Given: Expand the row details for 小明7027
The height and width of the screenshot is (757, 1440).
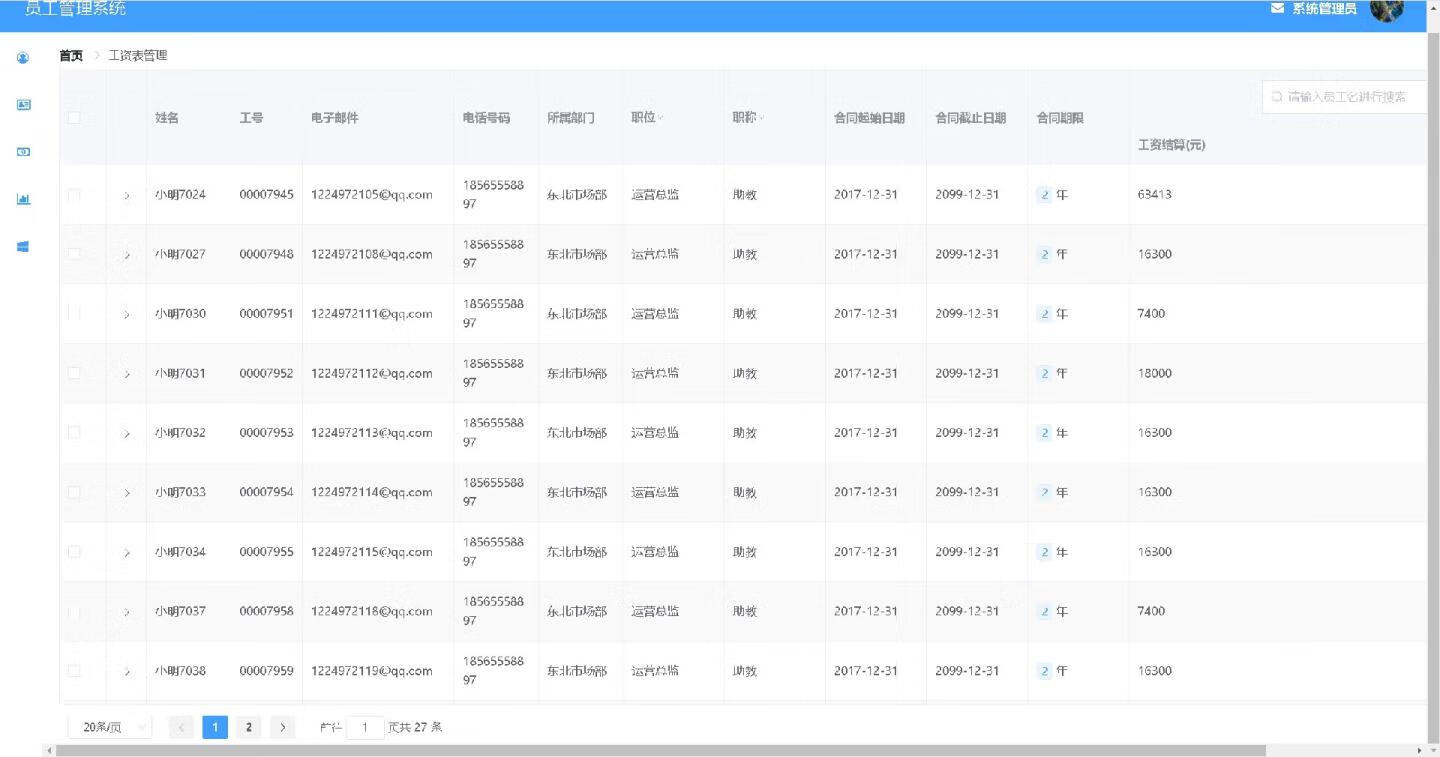Looking at the screenshot, I should [127, 255].
